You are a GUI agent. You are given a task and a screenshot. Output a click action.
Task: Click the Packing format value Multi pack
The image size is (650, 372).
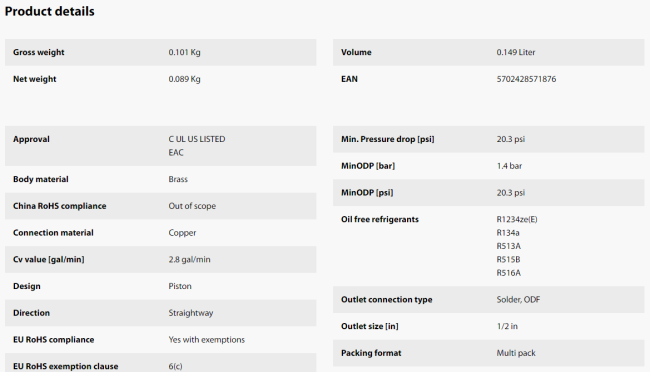516,353
